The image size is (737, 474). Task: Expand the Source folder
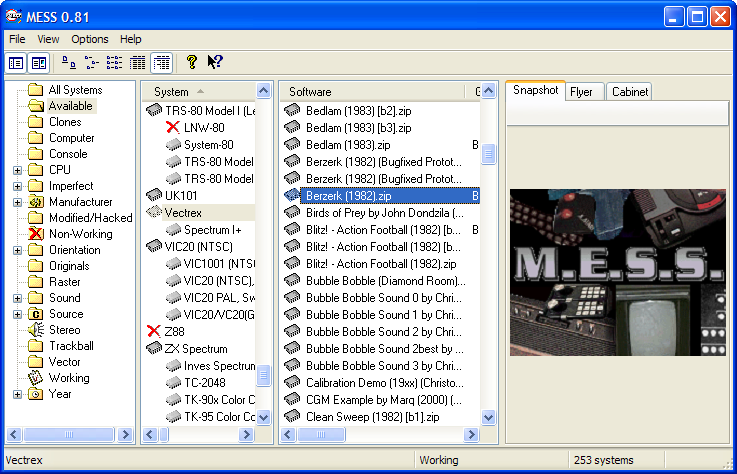click(17, 314)
